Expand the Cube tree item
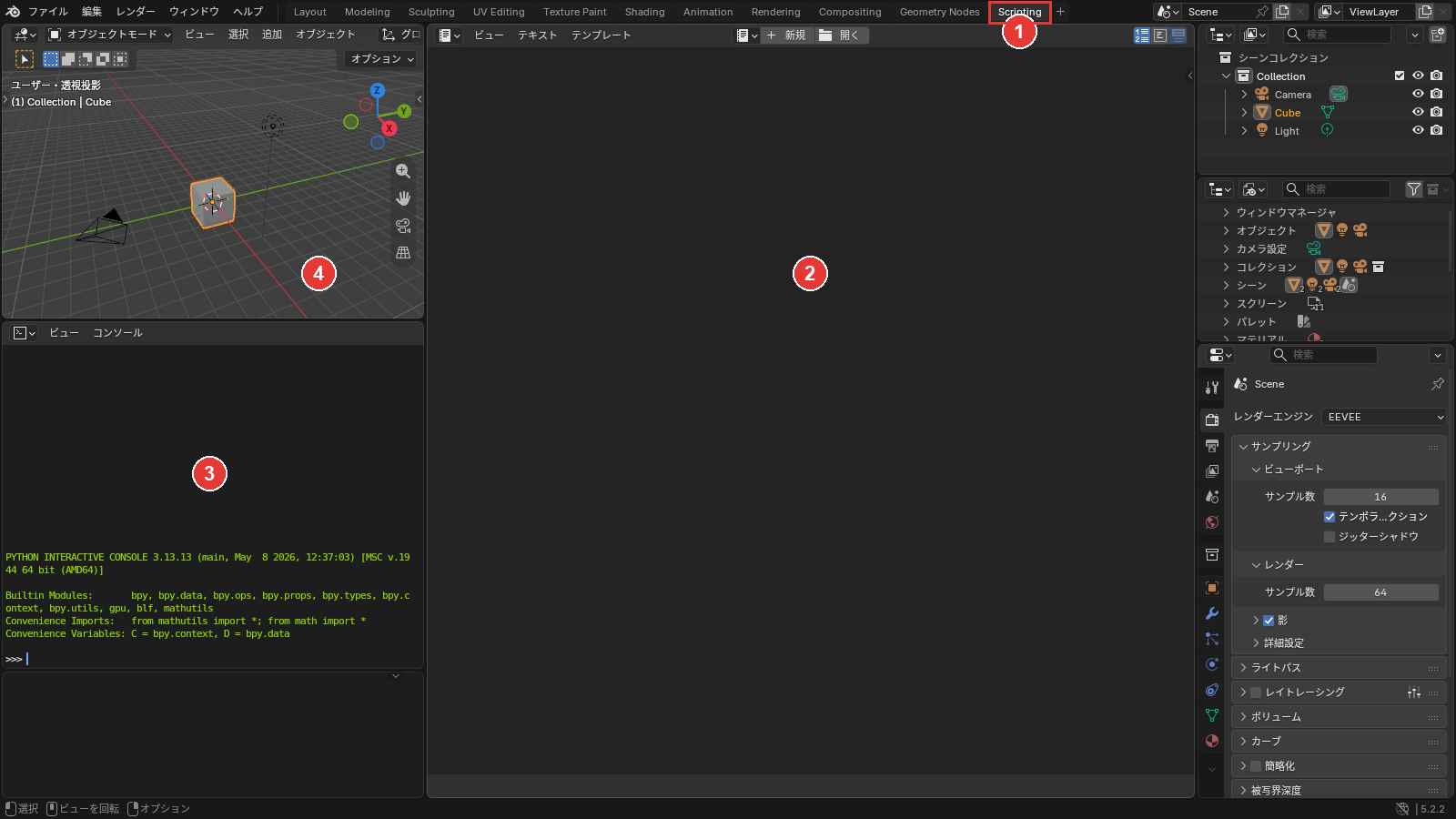Screen dimensions: 1456x819 click(x=1244, y=113)
